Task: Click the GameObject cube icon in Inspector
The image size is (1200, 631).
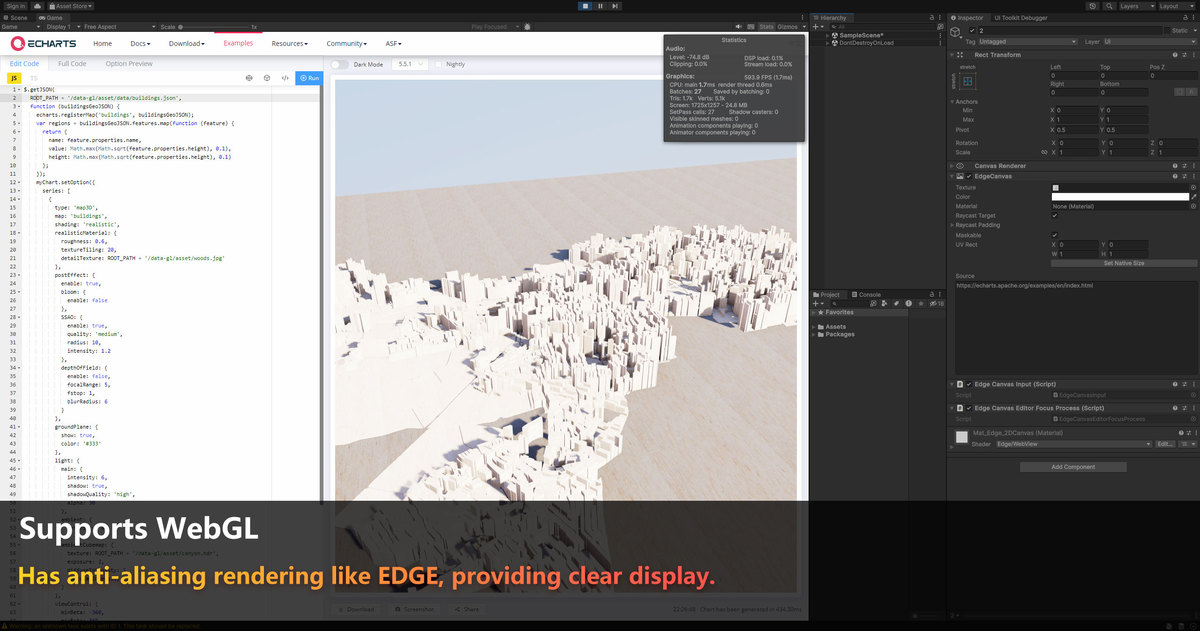Action: (x=957, y=34)
